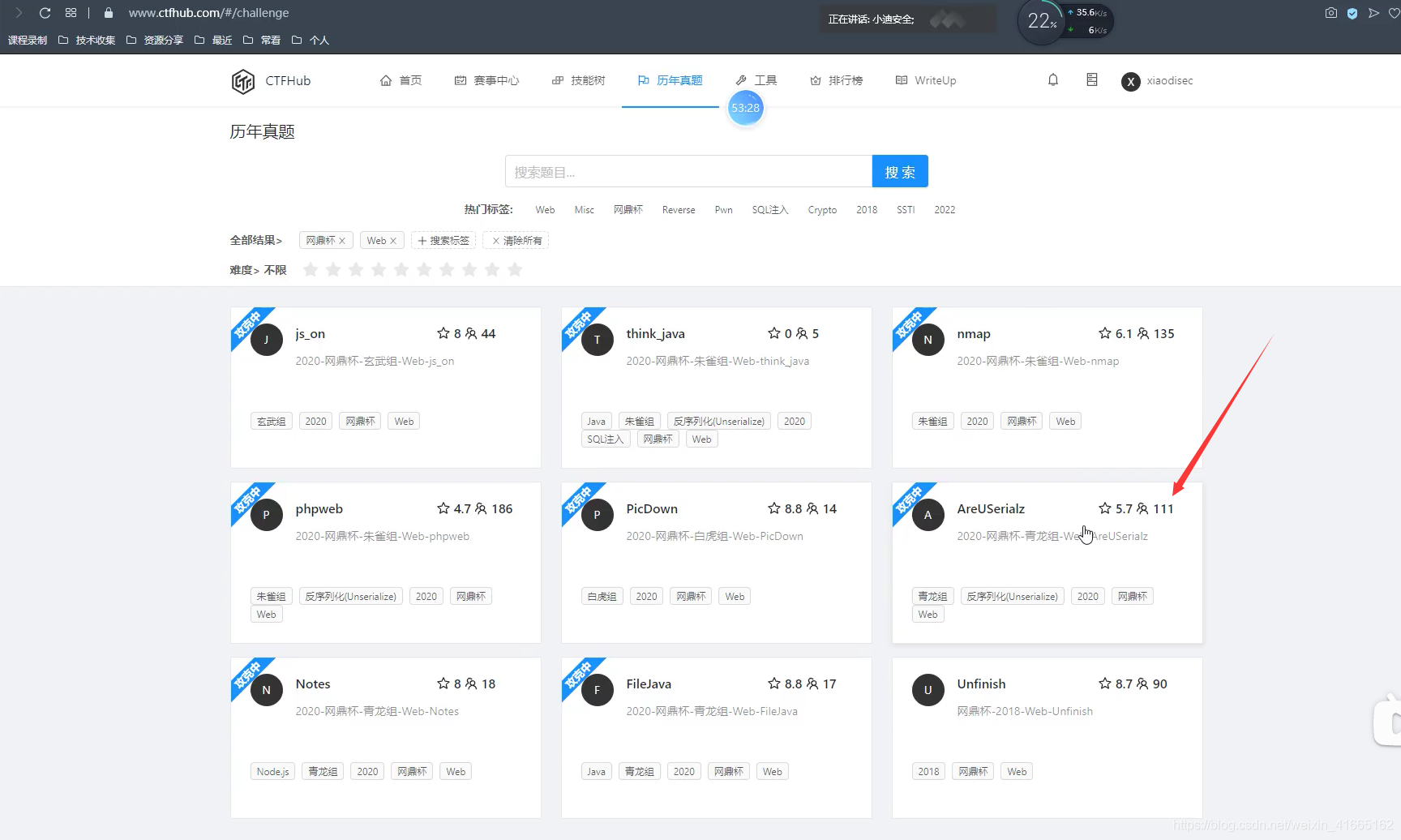The image size is (1401, 840).
Task: Select the Pwn hot tag
Action: coord(724,210)
